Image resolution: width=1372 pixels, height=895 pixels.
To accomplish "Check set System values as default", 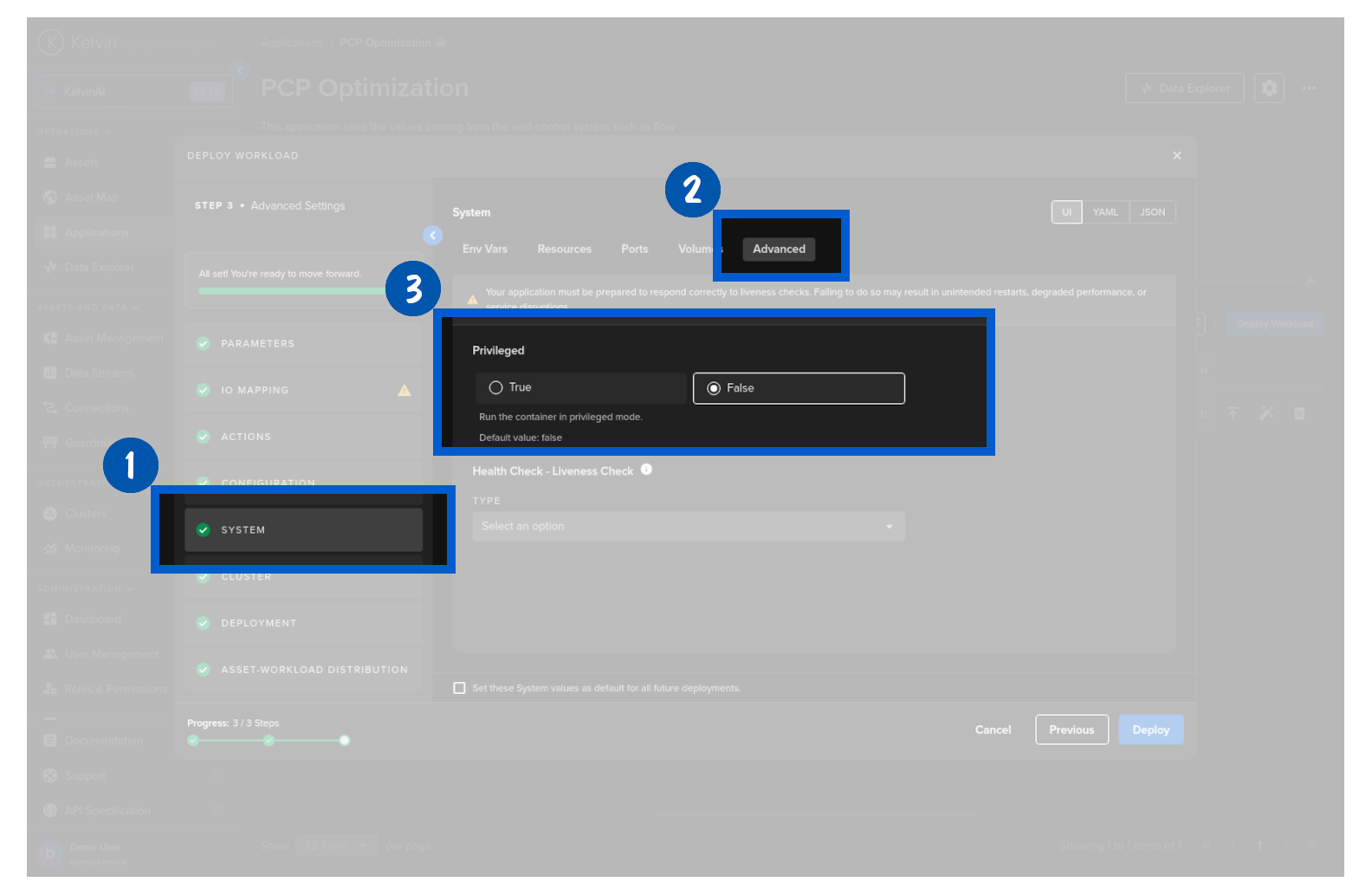I will [459, 688].
